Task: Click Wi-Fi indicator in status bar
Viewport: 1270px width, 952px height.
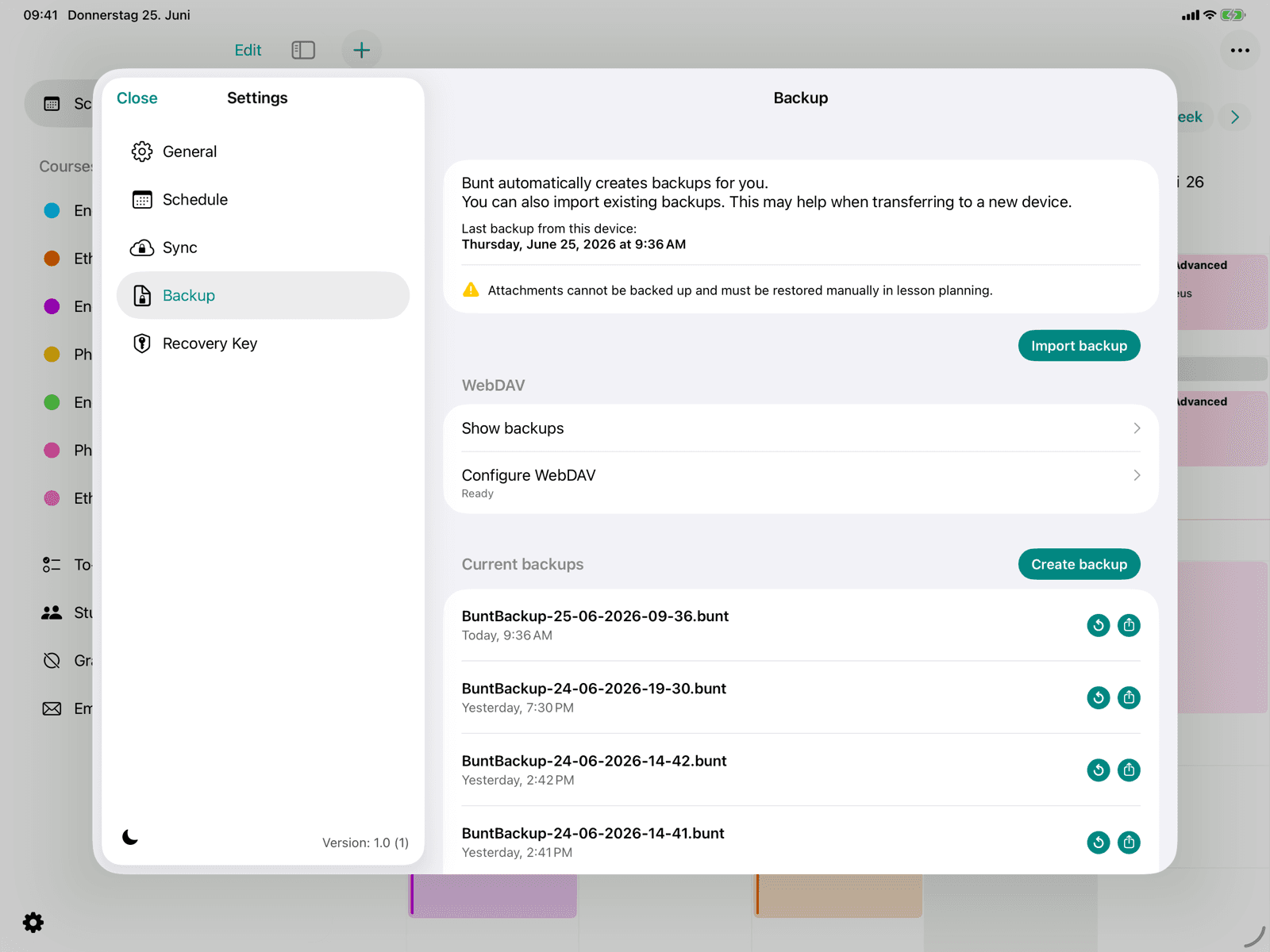Action: [x=1210, y=15]
